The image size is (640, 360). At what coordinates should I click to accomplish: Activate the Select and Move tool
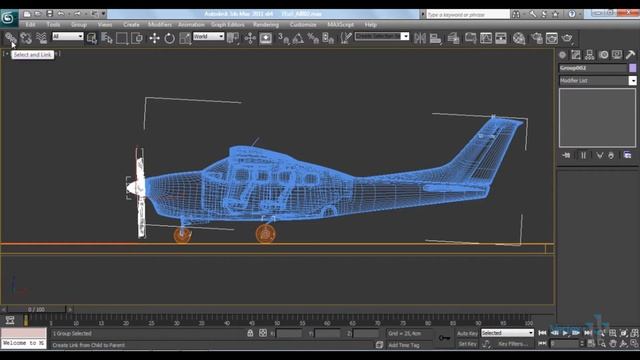coord(154,38)
